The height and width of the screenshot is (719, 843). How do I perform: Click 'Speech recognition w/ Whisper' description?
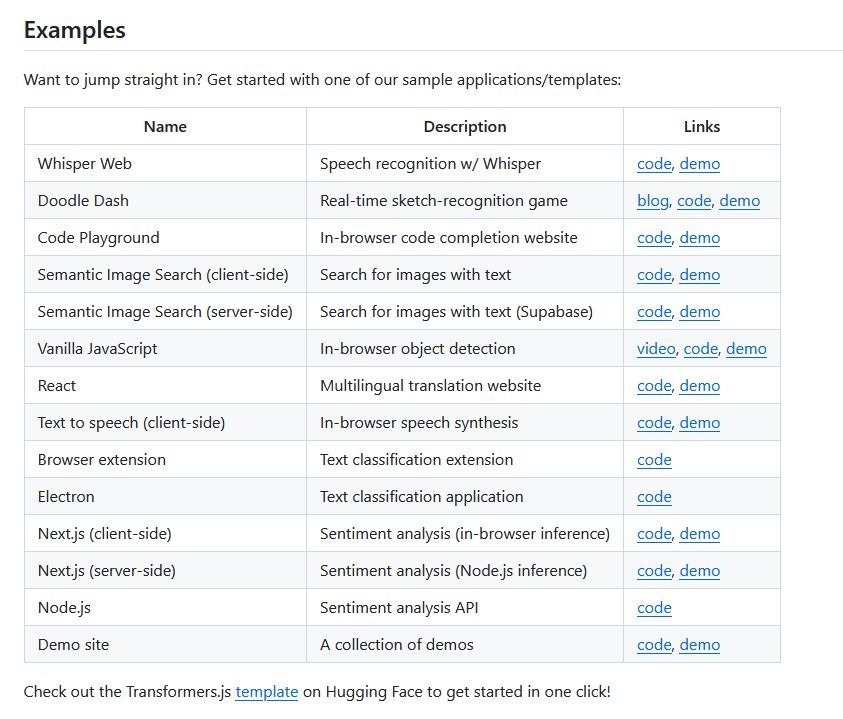[x=430, y=164]
